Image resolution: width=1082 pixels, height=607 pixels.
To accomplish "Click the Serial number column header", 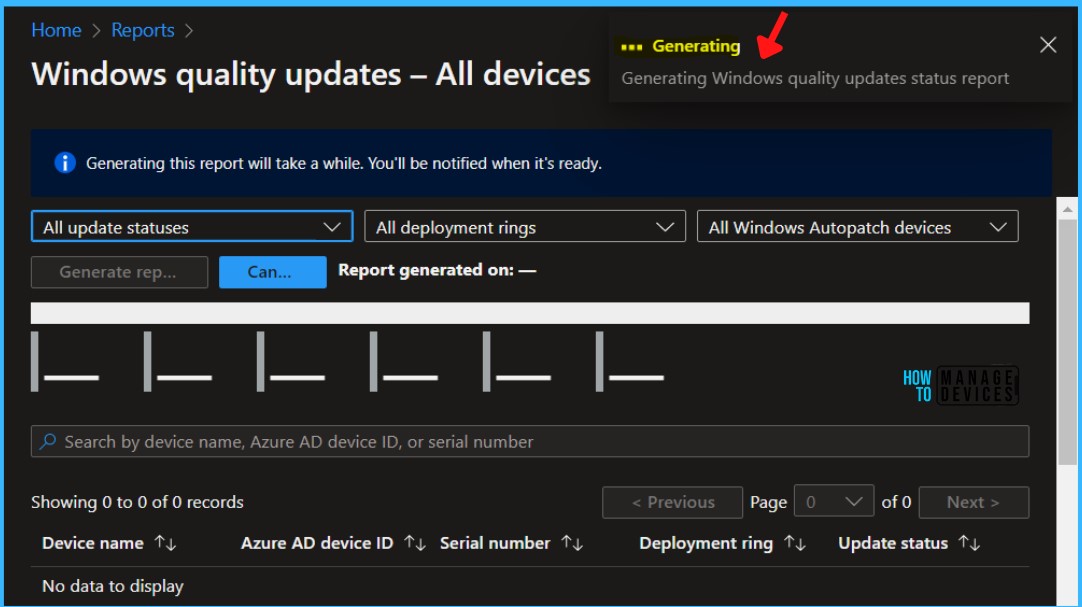I will pyautogui.click(x=495, y=544).
